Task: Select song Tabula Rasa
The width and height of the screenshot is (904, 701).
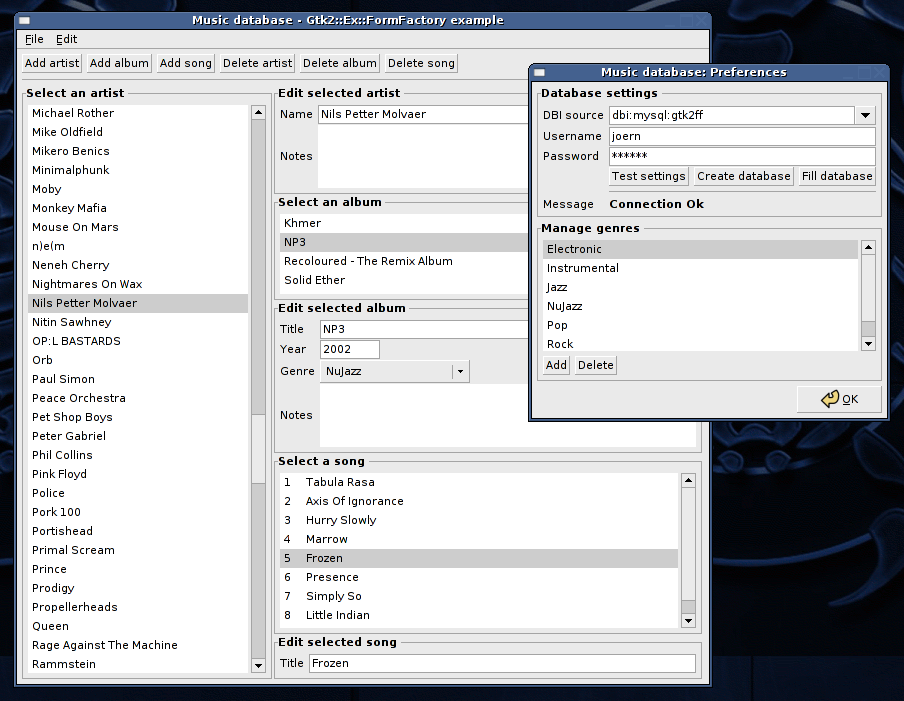Action: point(479,482)
